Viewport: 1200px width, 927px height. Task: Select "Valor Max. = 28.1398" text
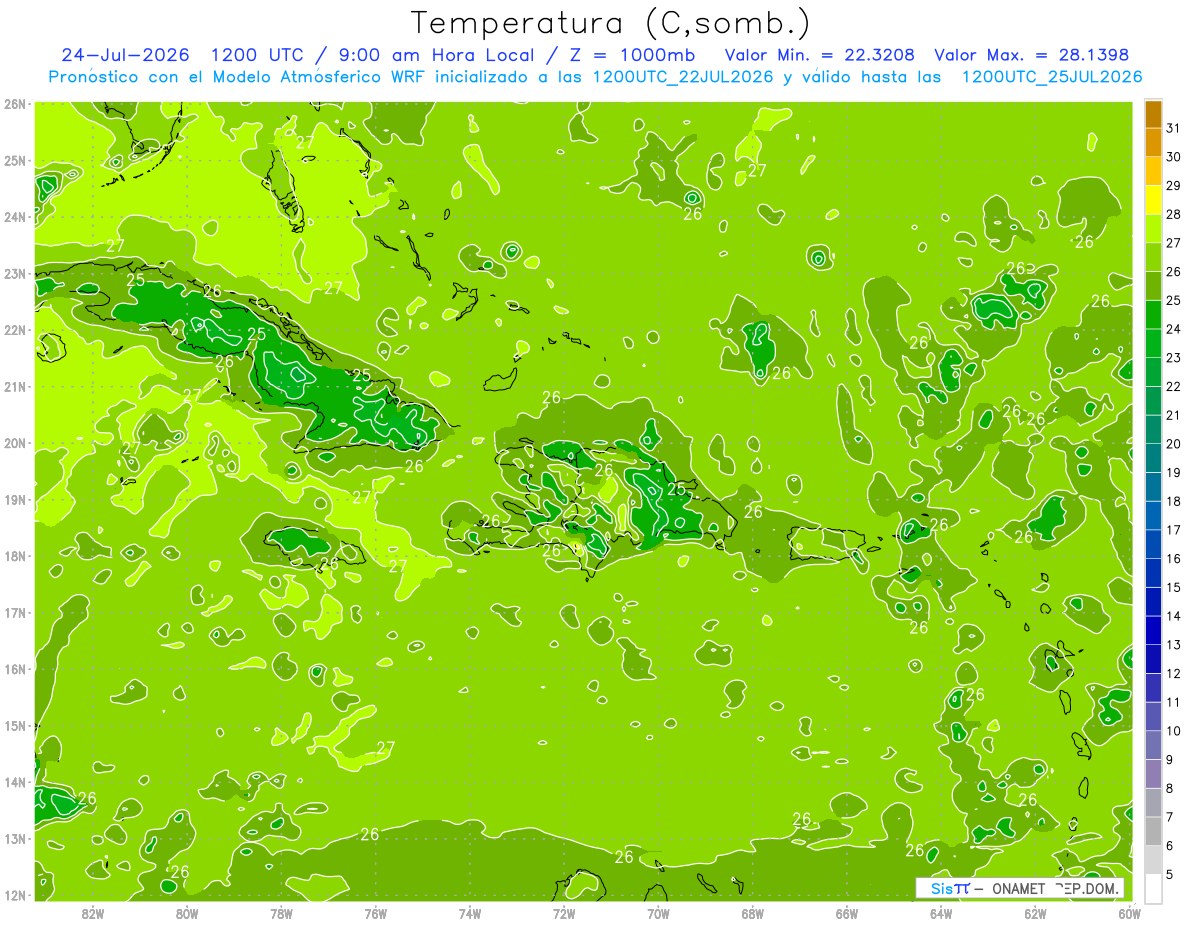tap(1031, 55)
